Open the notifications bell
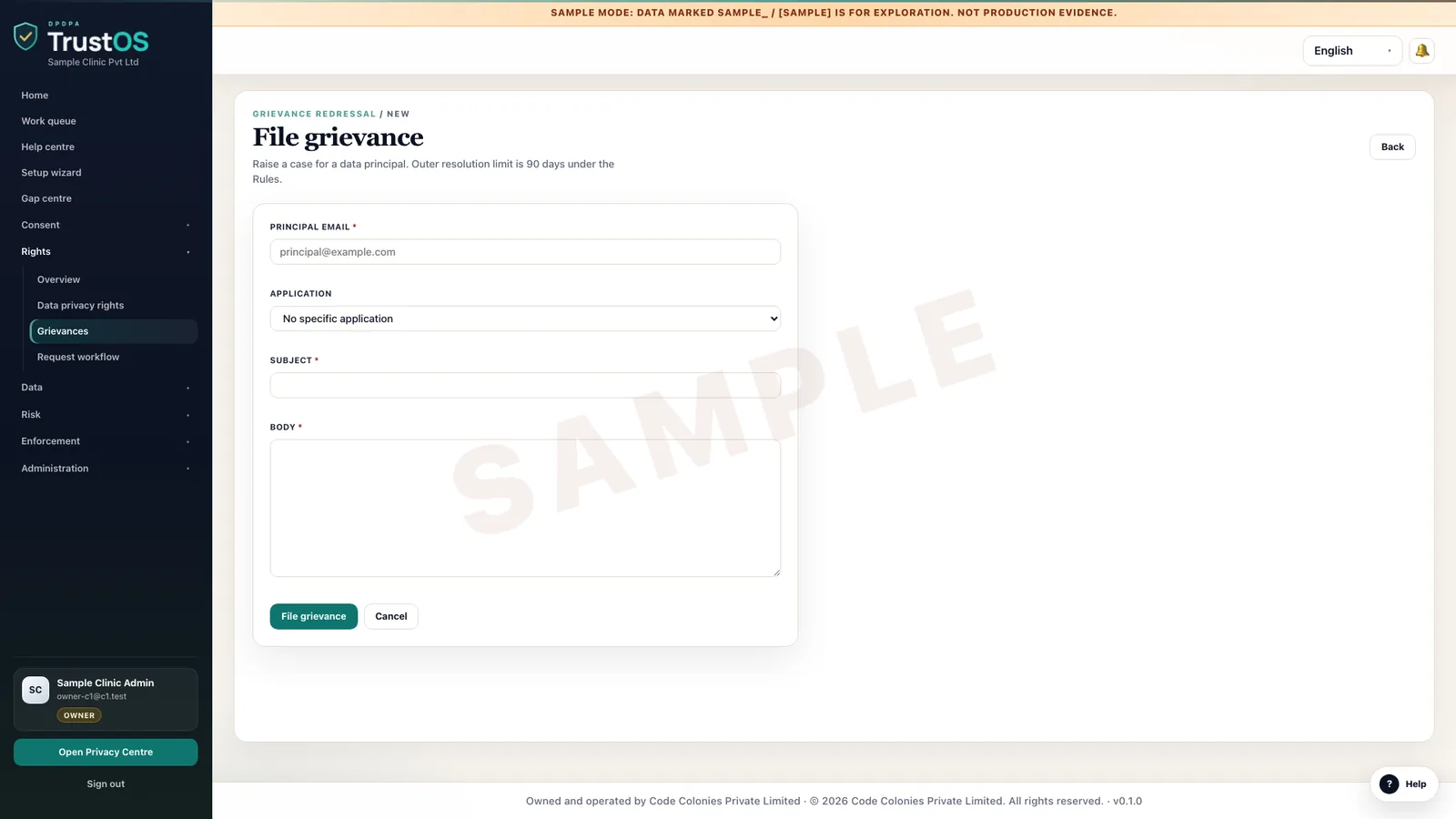The height and width of the screenshot is (819, 1456). [x=1421, y=51]
